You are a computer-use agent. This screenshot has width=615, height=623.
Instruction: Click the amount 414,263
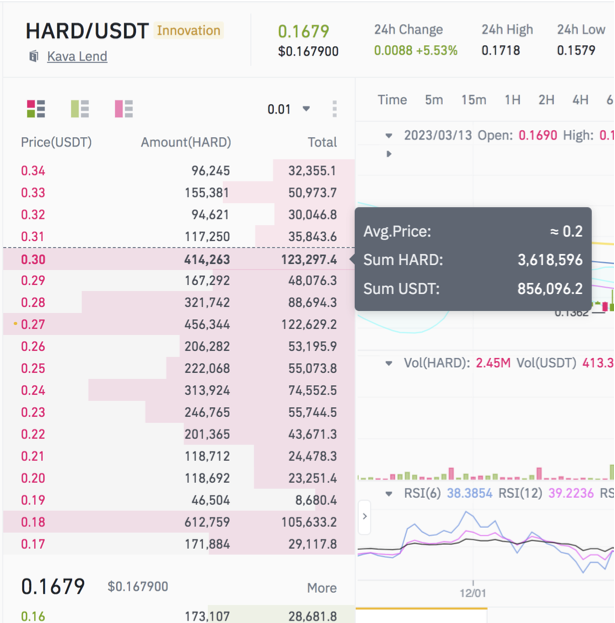tap(207, 259)
